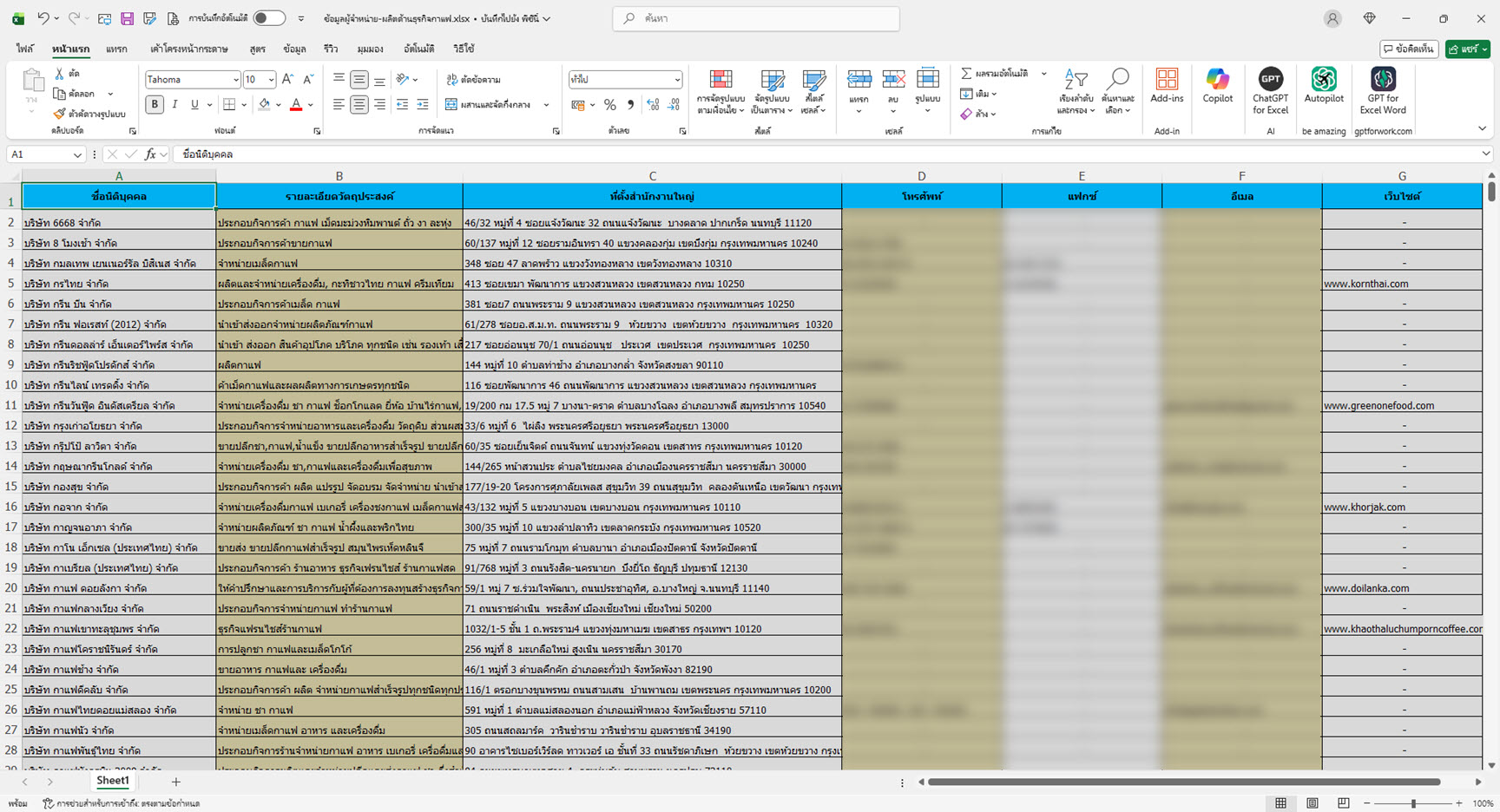This screenshot has height=812, width=1500.
Task: Click the Format Painter brush icon
Action: 60,114
